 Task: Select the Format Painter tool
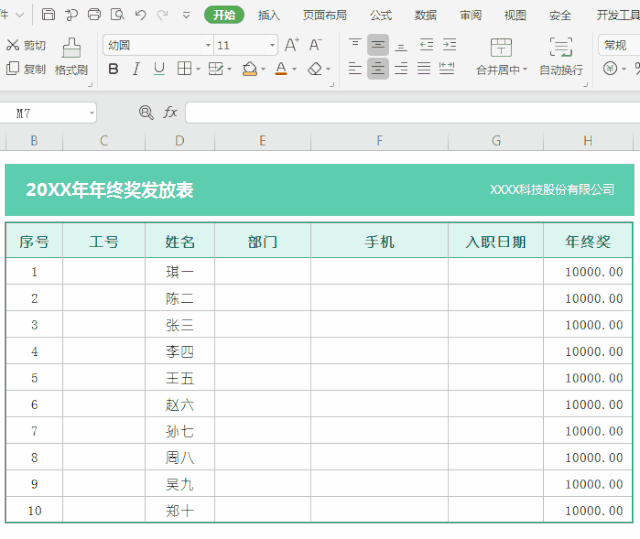pos(71,56)
